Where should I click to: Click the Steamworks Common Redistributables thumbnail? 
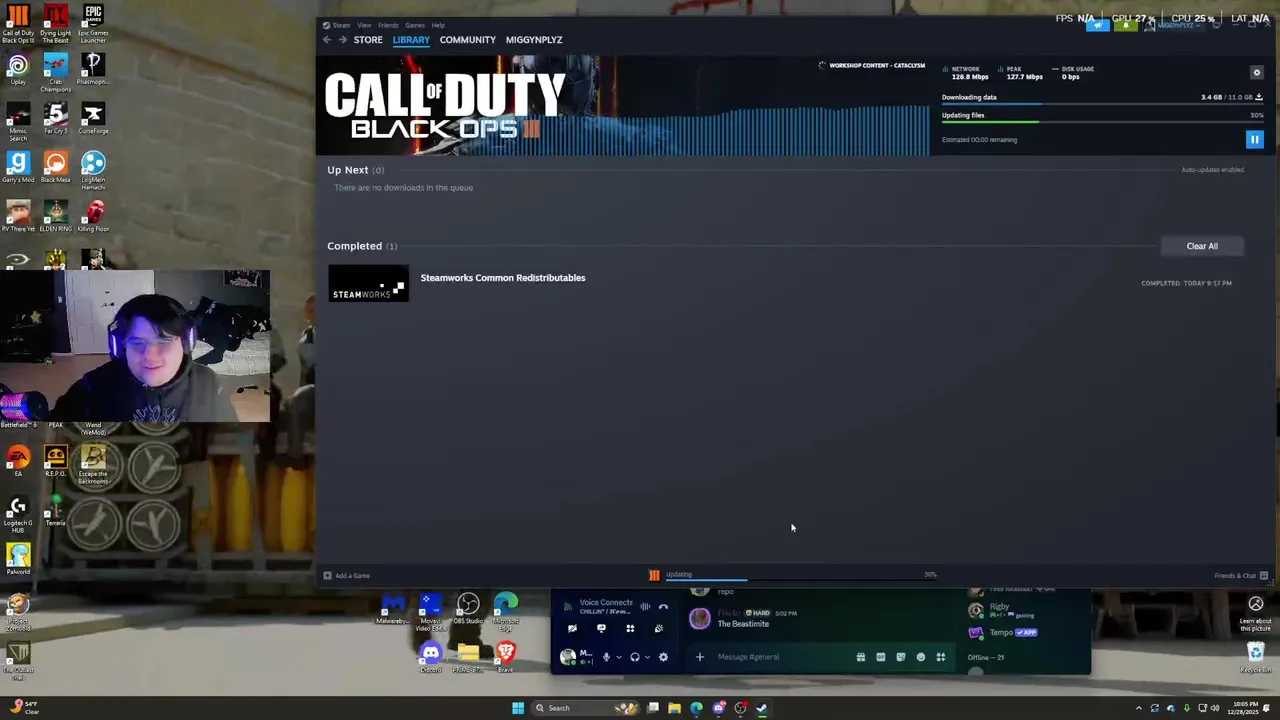pos(368,283)
